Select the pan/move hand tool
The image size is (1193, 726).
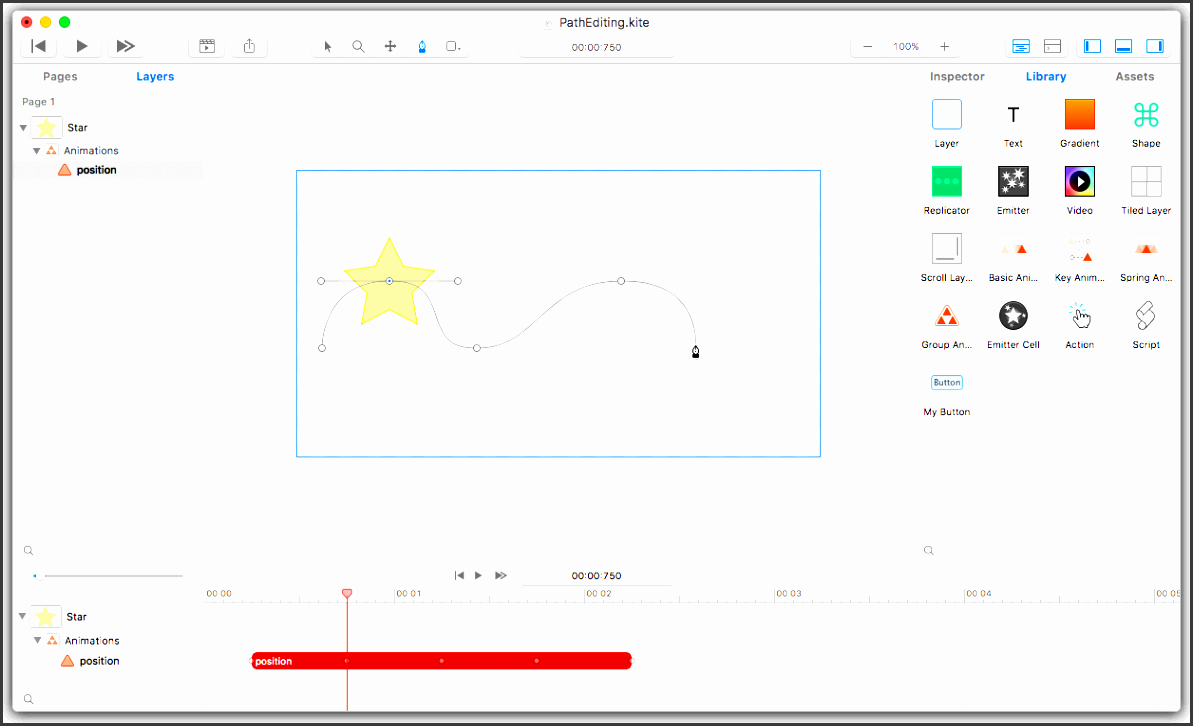[390, 46]
